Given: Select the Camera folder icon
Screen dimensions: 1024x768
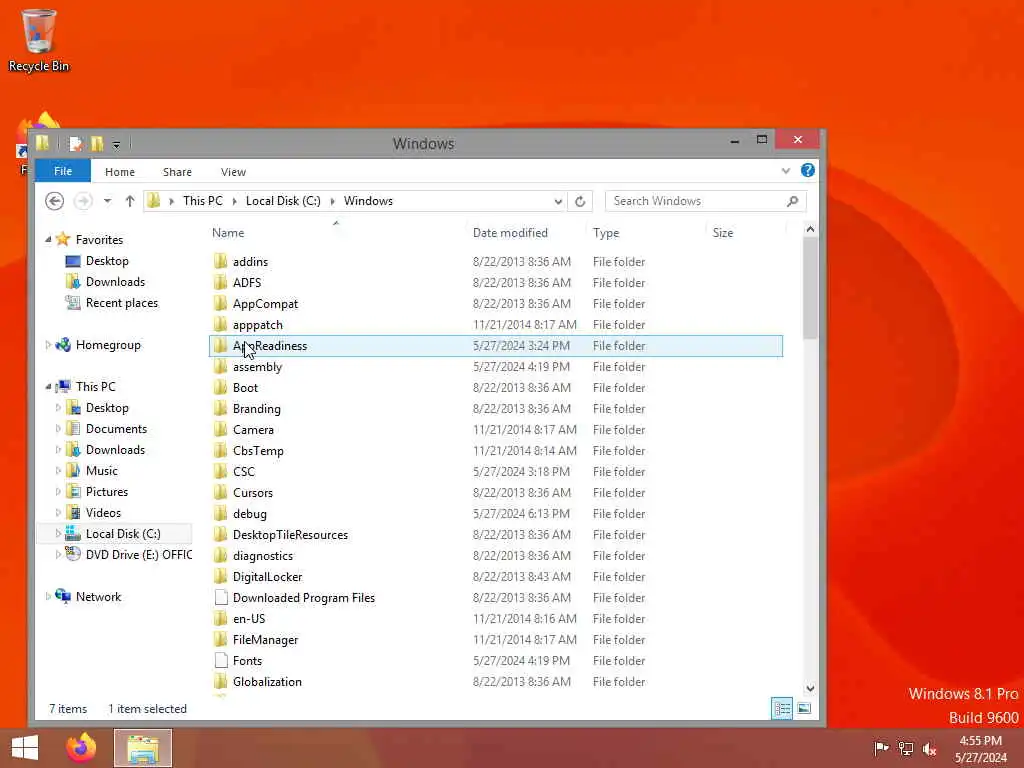Looking at the screenshot, I should pyautogui.click(x=221, y=430).
